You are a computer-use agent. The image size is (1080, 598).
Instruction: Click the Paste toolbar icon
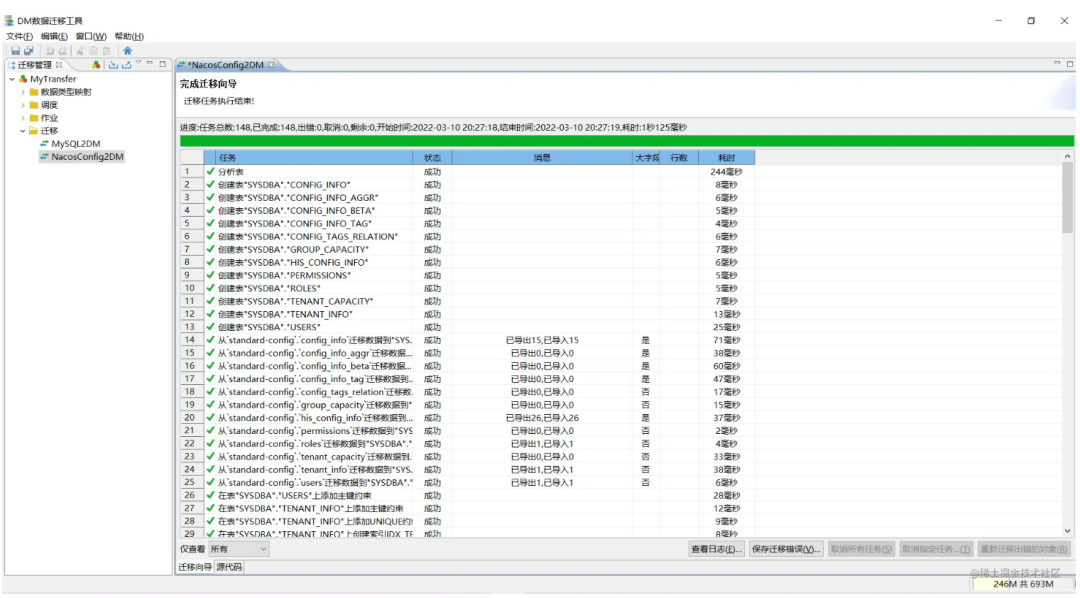(x=106, y=50)
